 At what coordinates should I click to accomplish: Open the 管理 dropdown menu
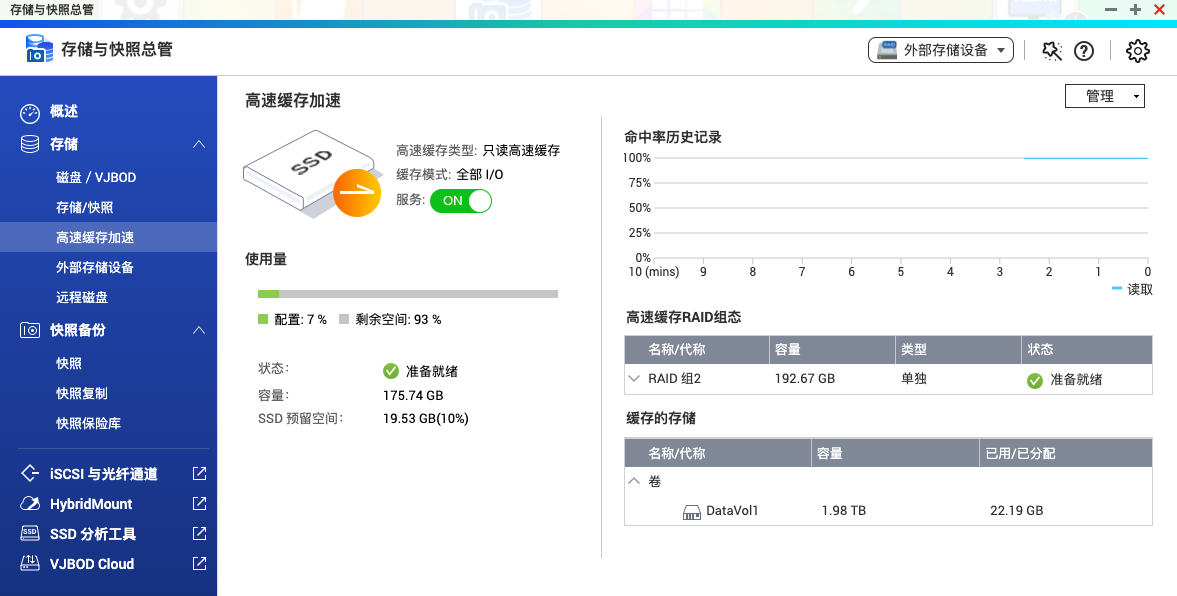[1105, 95]
